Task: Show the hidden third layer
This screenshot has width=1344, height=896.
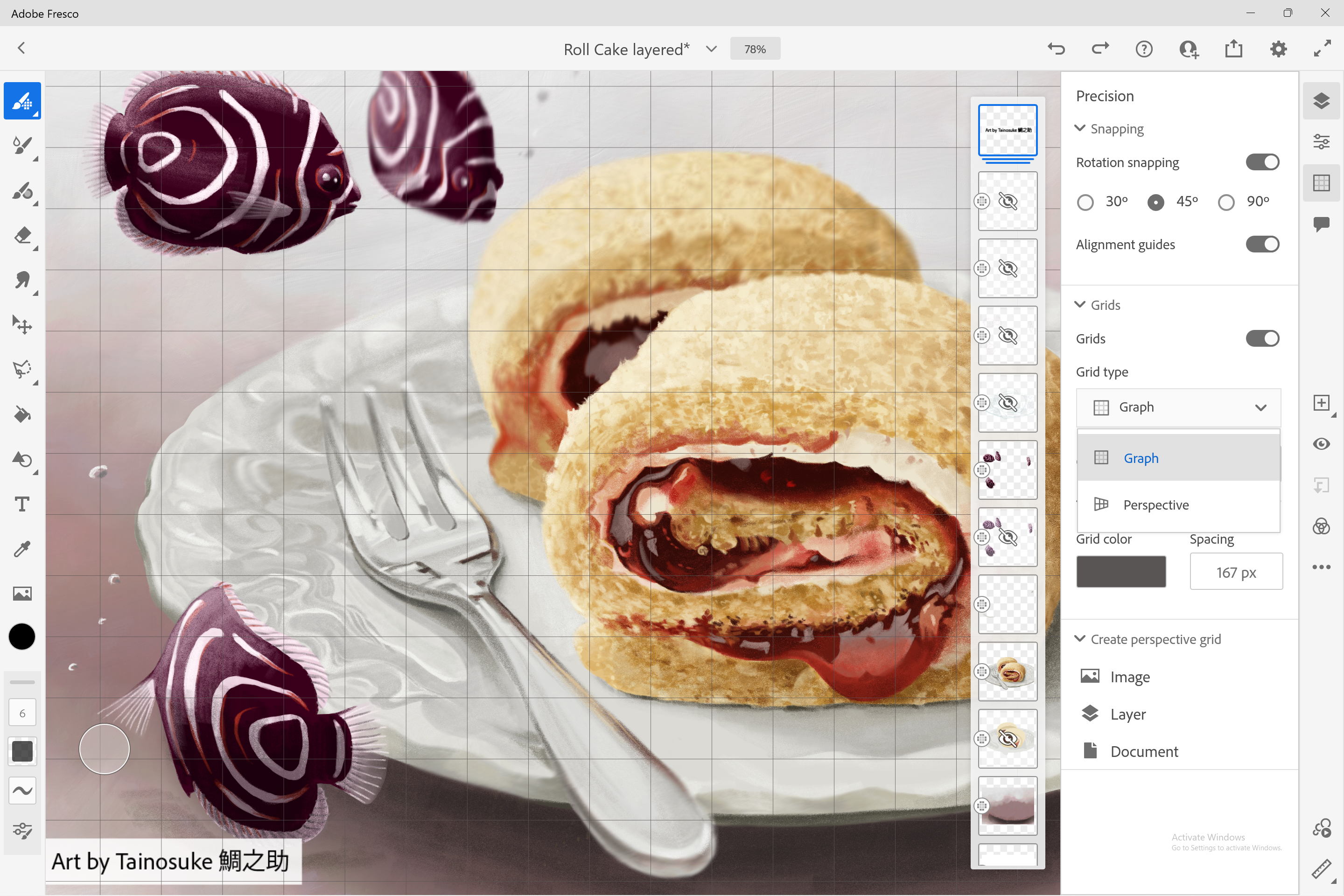Action: (x=1008, y=269)
